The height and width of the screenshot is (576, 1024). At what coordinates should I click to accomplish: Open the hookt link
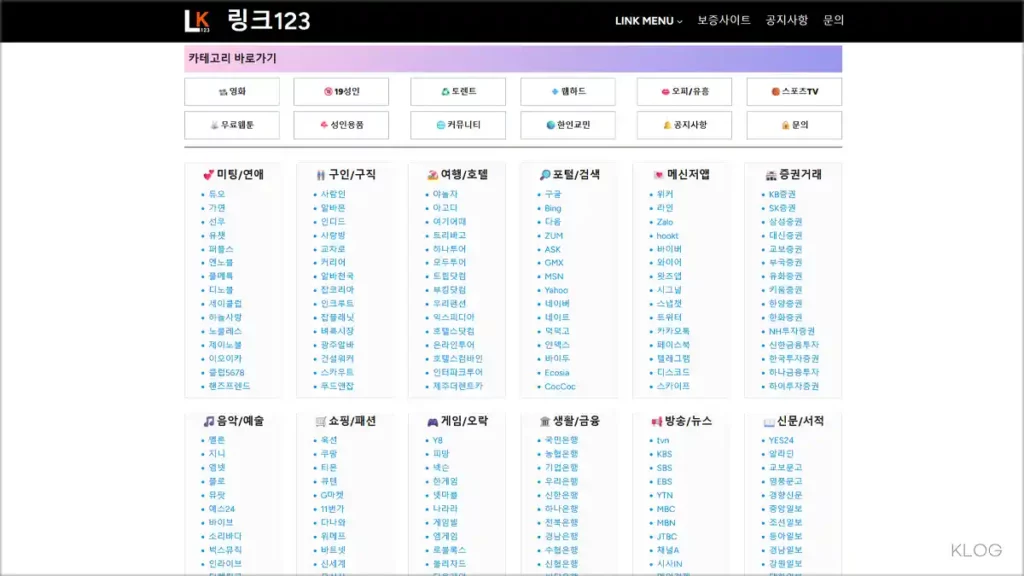[667, 236]
